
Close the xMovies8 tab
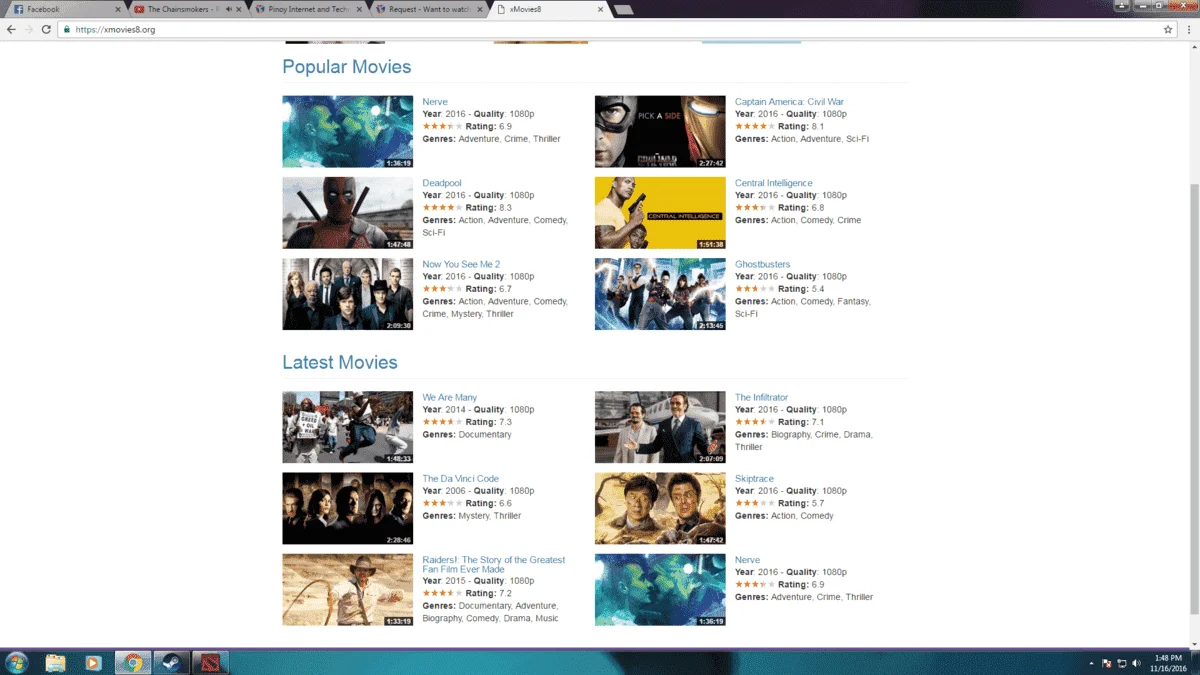[x=600, y=9]
